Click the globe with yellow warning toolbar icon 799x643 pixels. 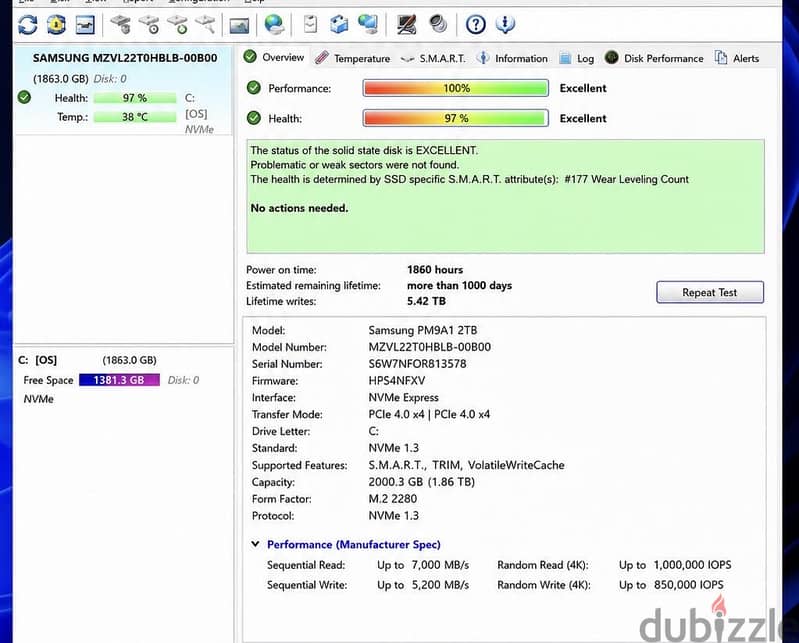pyautogui.click(x=57, y=24)
